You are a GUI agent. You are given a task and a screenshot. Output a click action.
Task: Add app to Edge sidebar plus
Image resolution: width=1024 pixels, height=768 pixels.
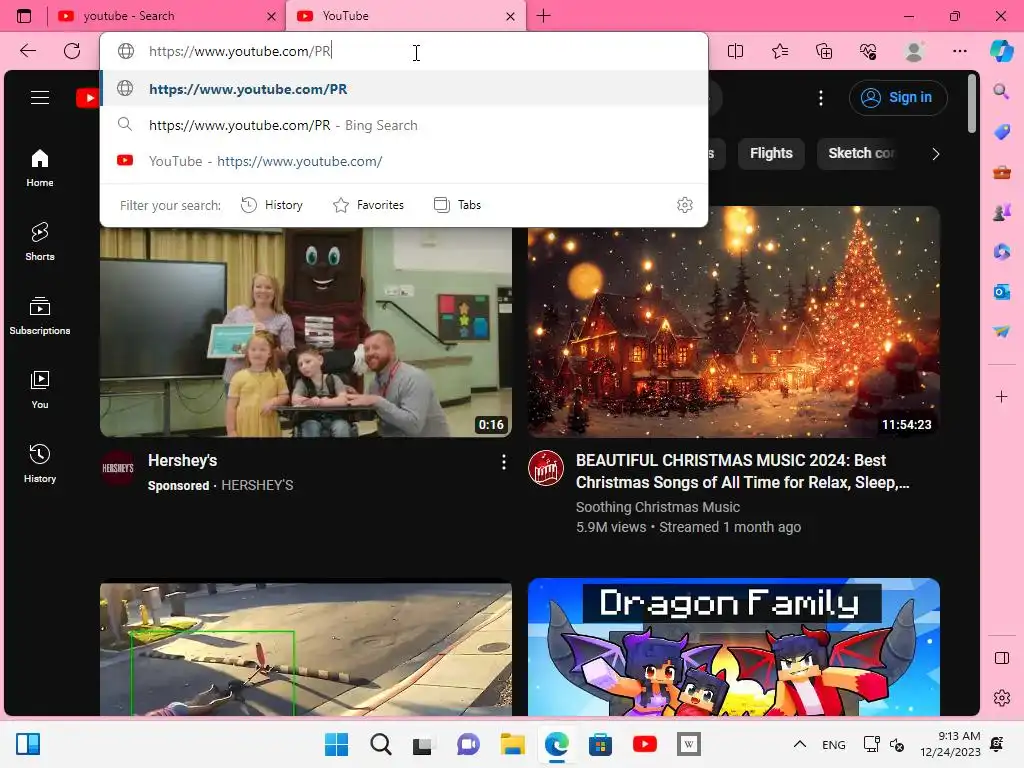coord(1001,396)
